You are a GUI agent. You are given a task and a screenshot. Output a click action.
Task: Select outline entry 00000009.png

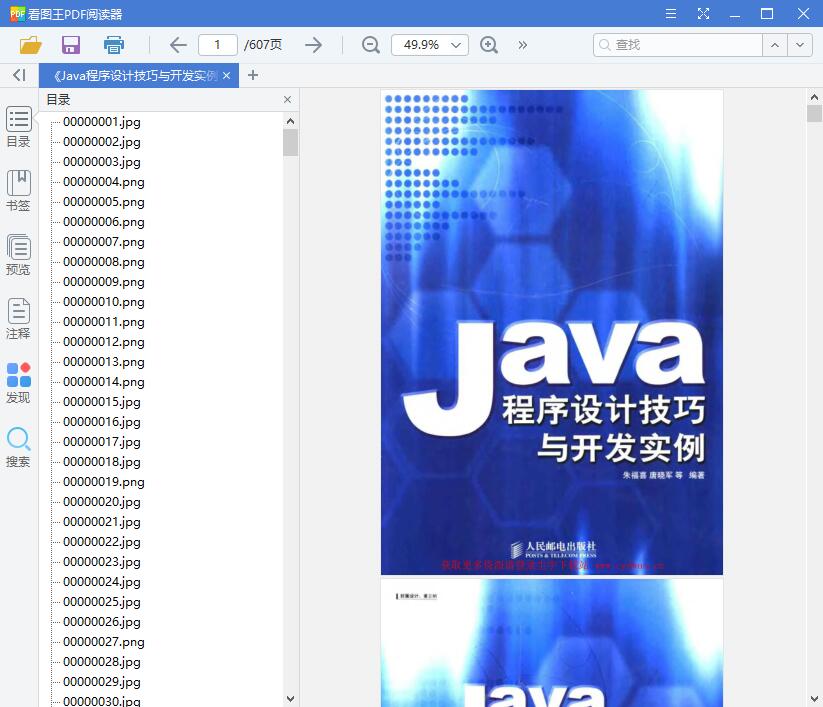click(x=104, y=281)
